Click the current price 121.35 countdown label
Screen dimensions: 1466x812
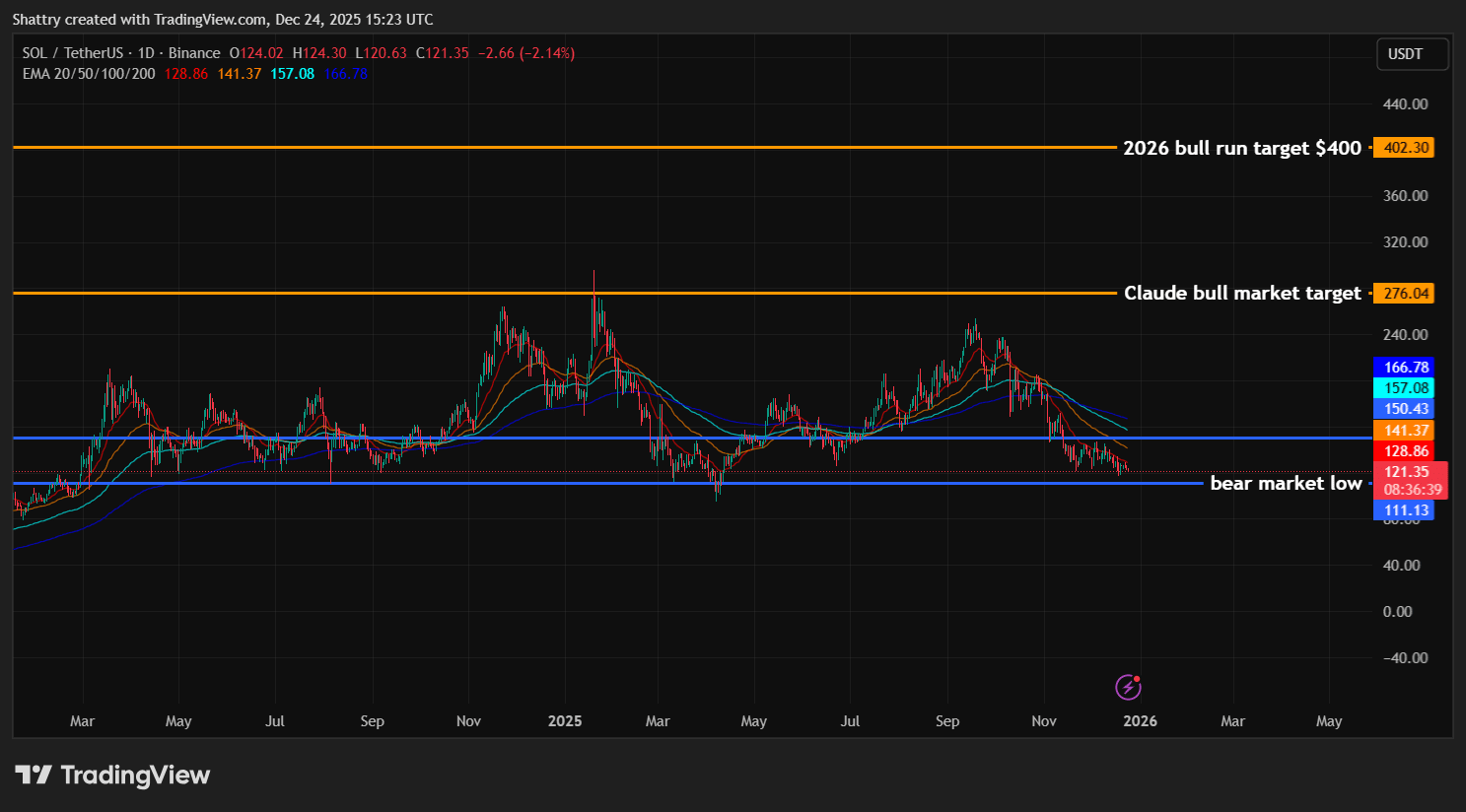(x=1412, y=480)
